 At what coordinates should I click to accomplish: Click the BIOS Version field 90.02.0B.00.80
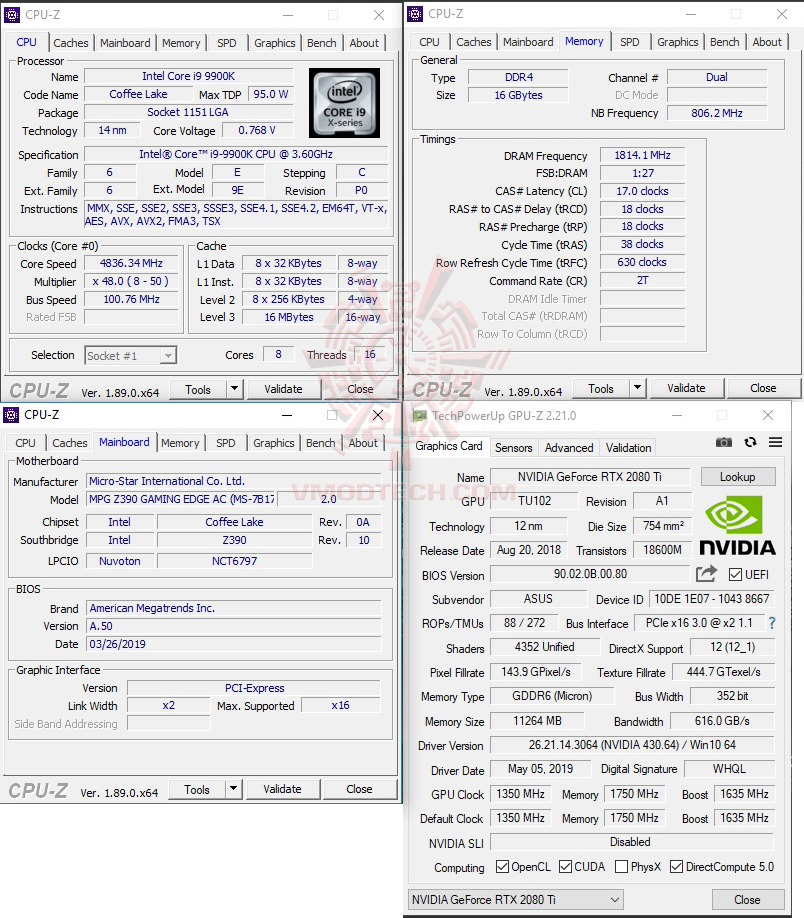tap(590, 574)
